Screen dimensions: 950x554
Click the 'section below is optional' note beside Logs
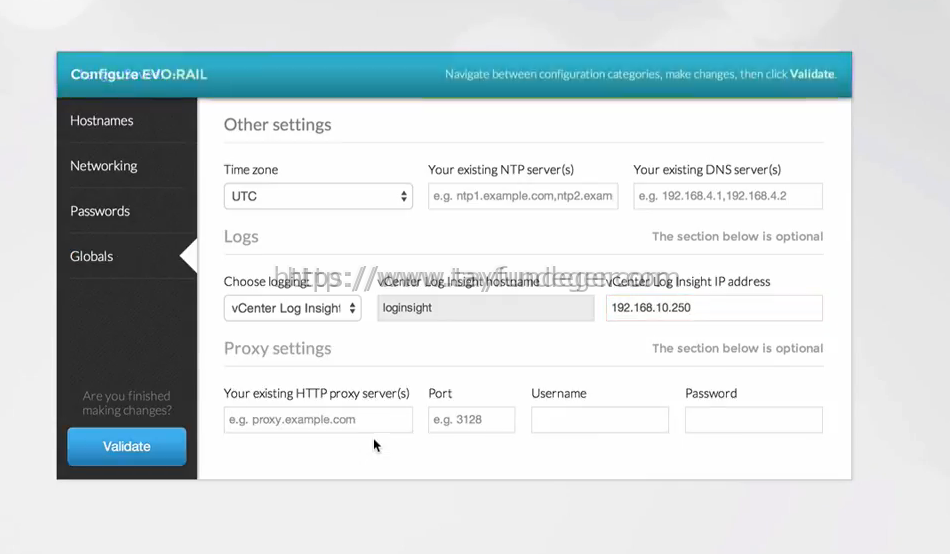[737, 236]
